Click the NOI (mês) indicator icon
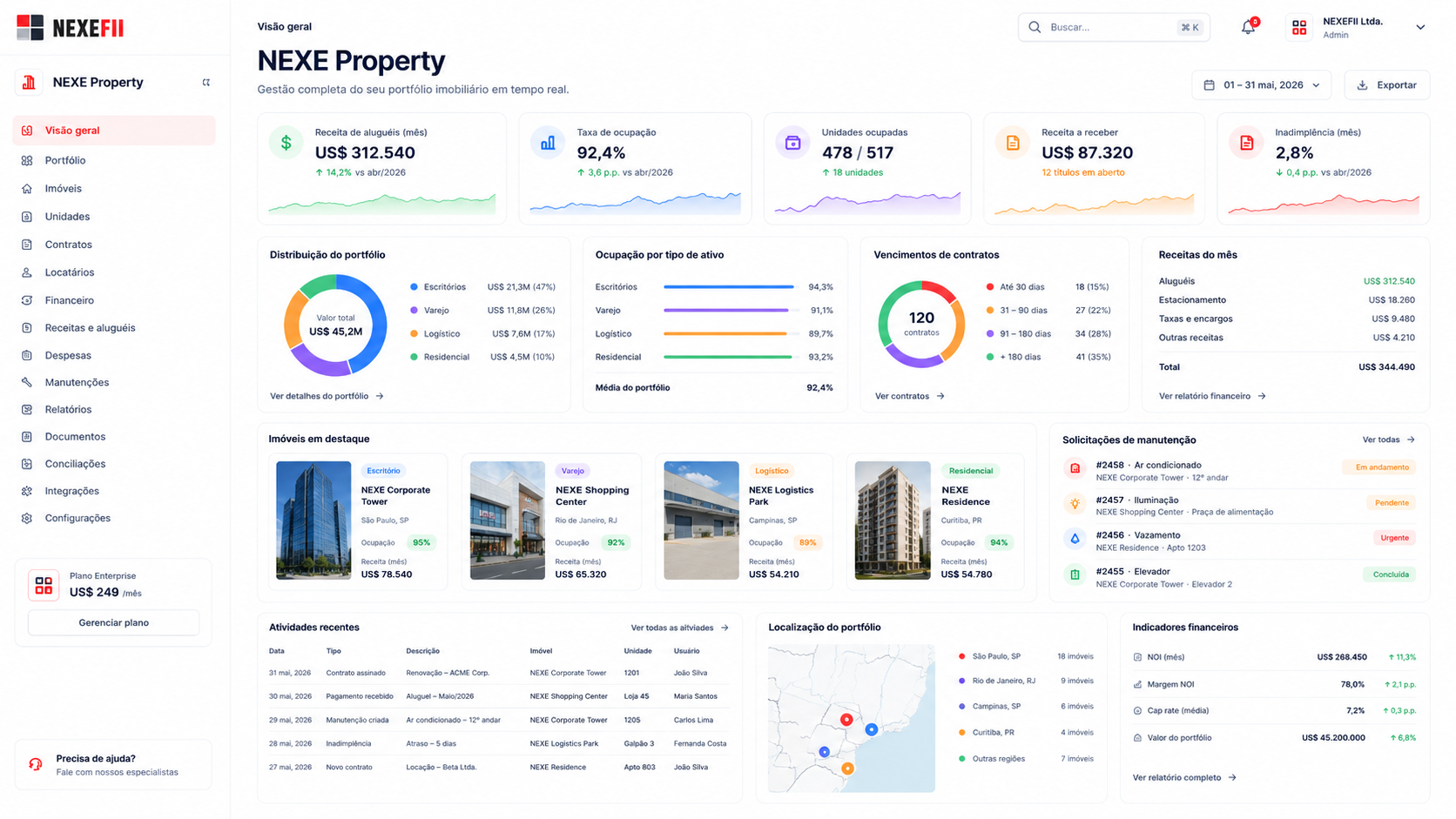 point(1137,657)
